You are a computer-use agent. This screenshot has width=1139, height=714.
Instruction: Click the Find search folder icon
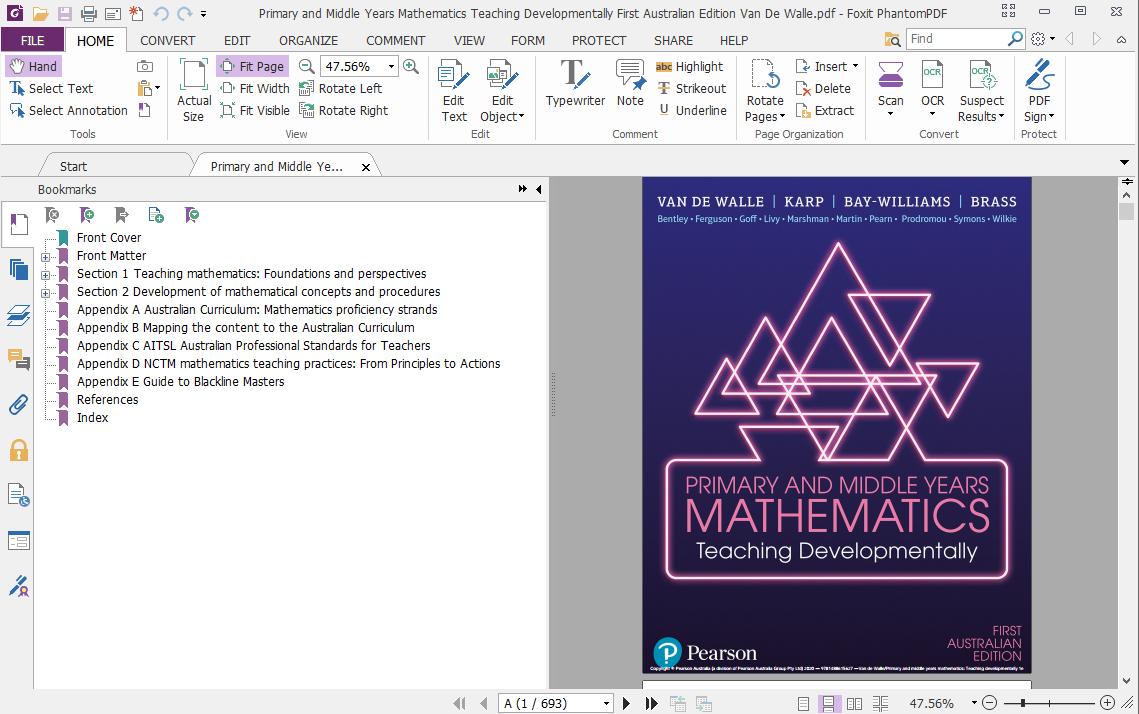point(892,39)
